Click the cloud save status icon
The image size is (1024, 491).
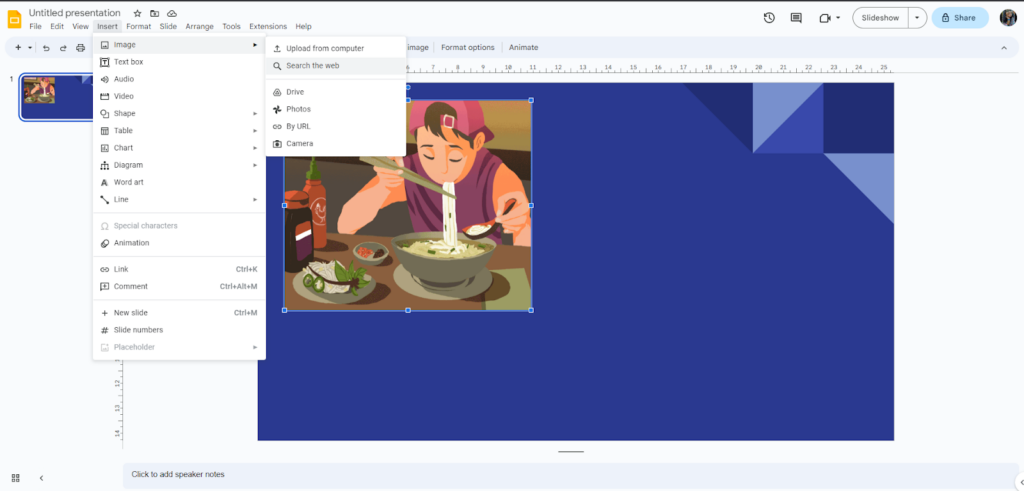[x=172, y=13]
